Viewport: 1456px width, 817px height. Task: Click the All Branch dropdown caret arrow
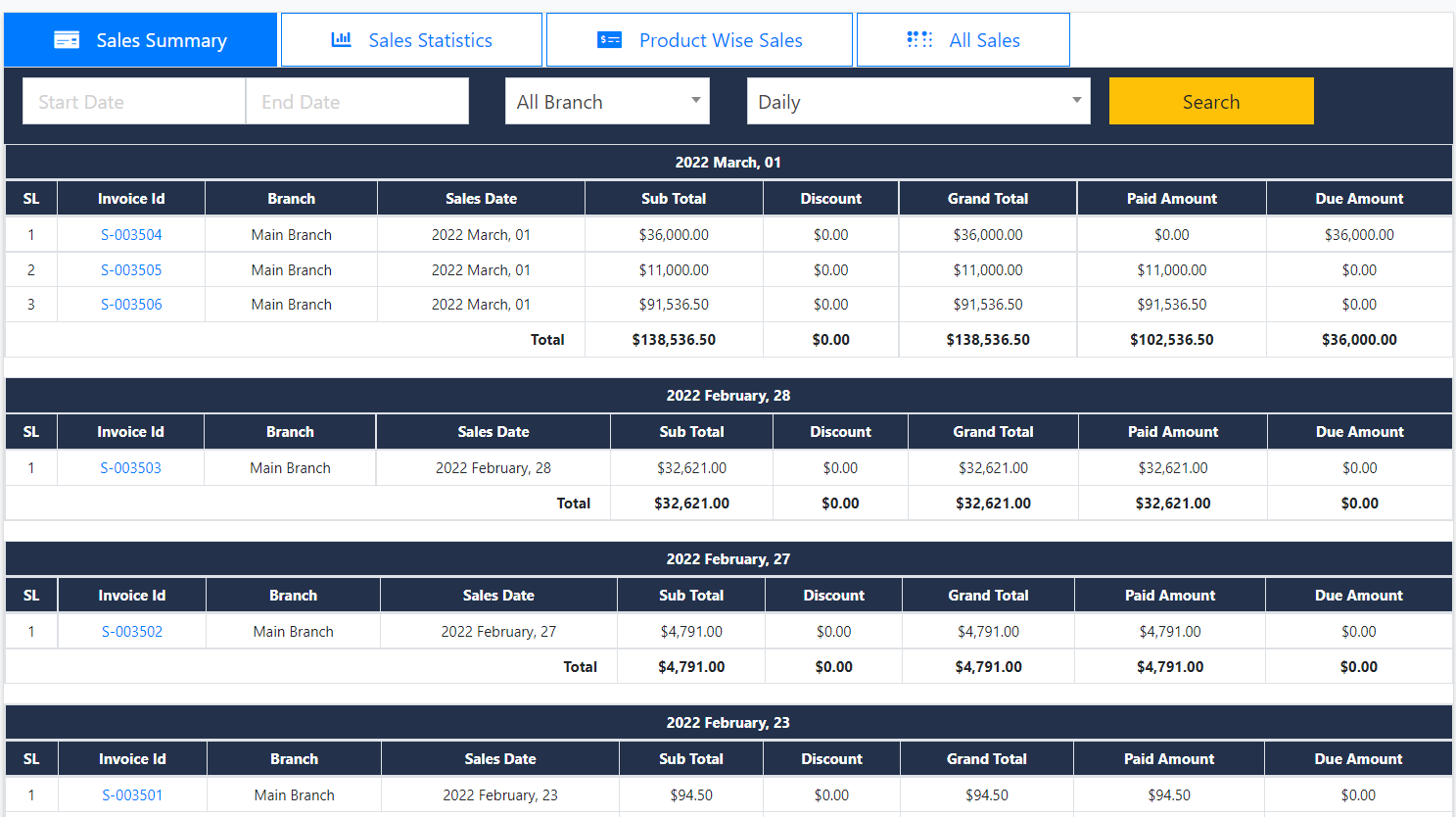click(695, 101)
